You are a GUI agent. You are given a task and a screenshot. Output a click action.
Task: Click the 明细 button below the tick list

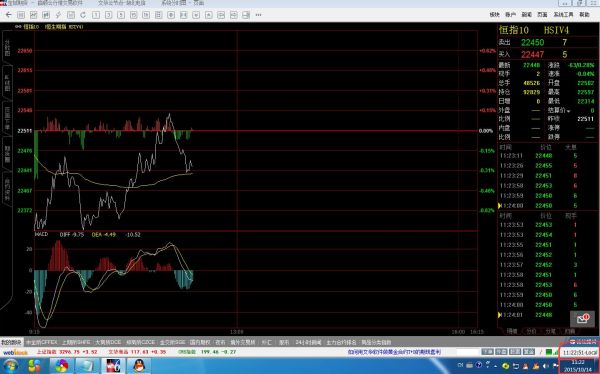tap(512, 331)
